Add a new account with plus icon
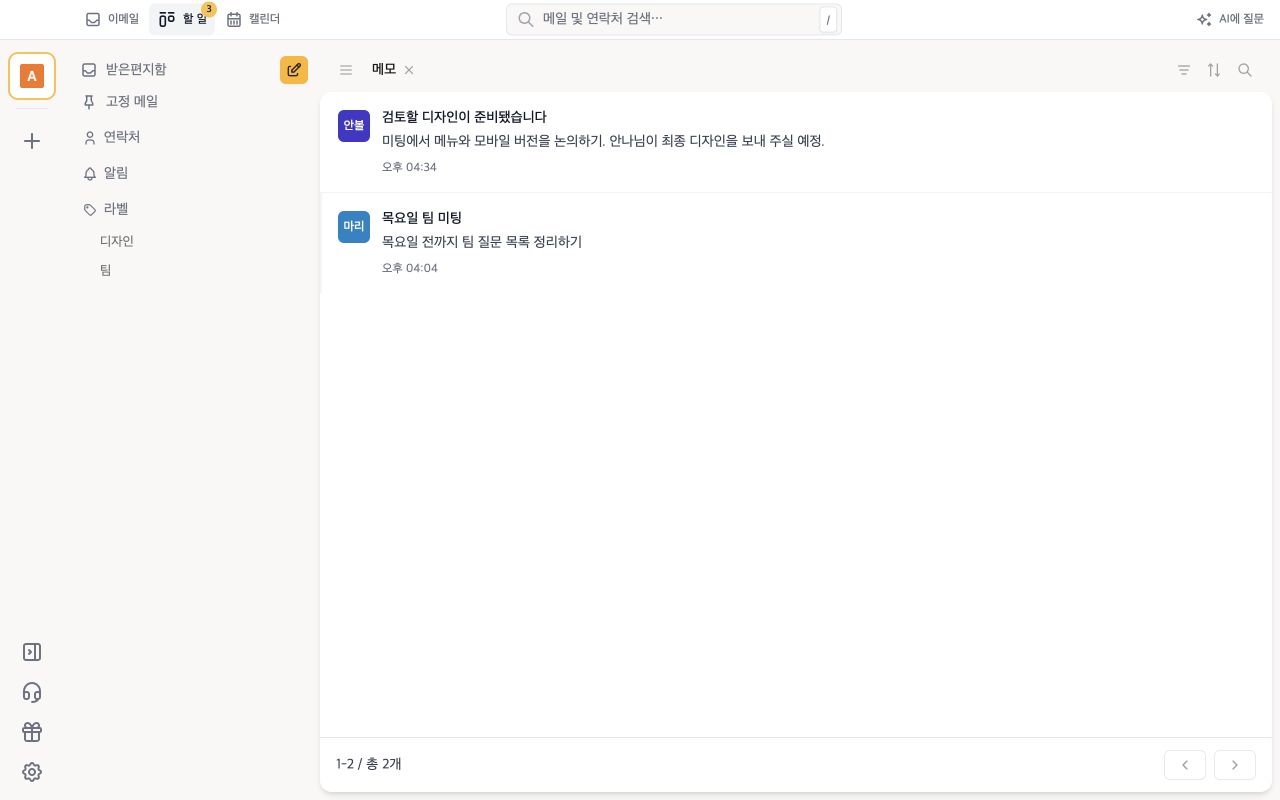The image size is (1280, 800). point(32,141)
